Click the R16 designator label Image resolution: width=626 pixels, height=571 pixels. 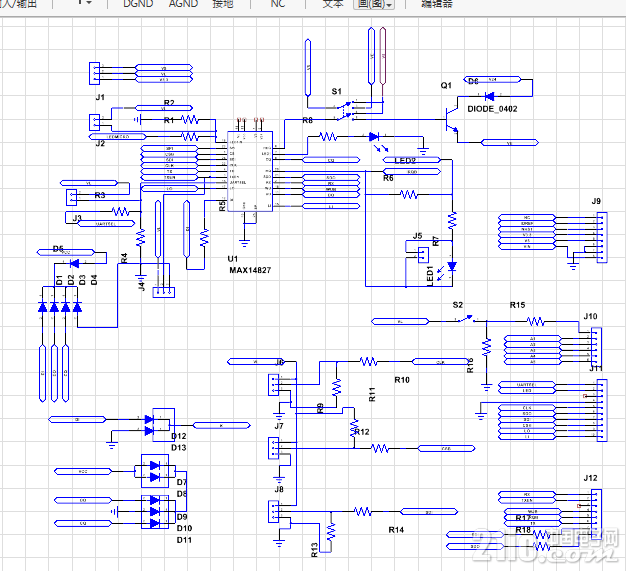470,365
